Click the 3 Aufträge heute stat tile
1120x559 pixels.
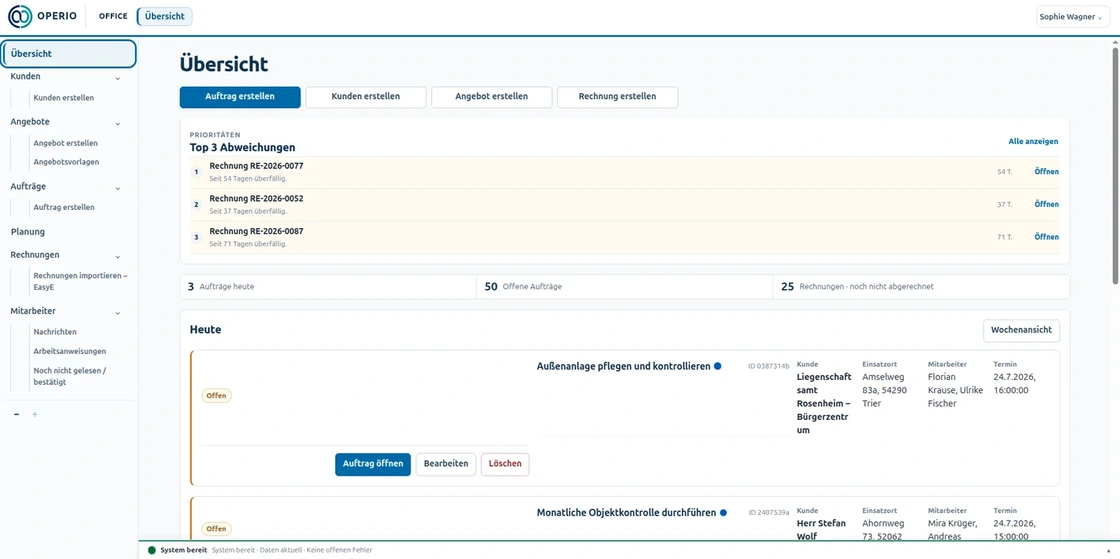click(329, 286)
